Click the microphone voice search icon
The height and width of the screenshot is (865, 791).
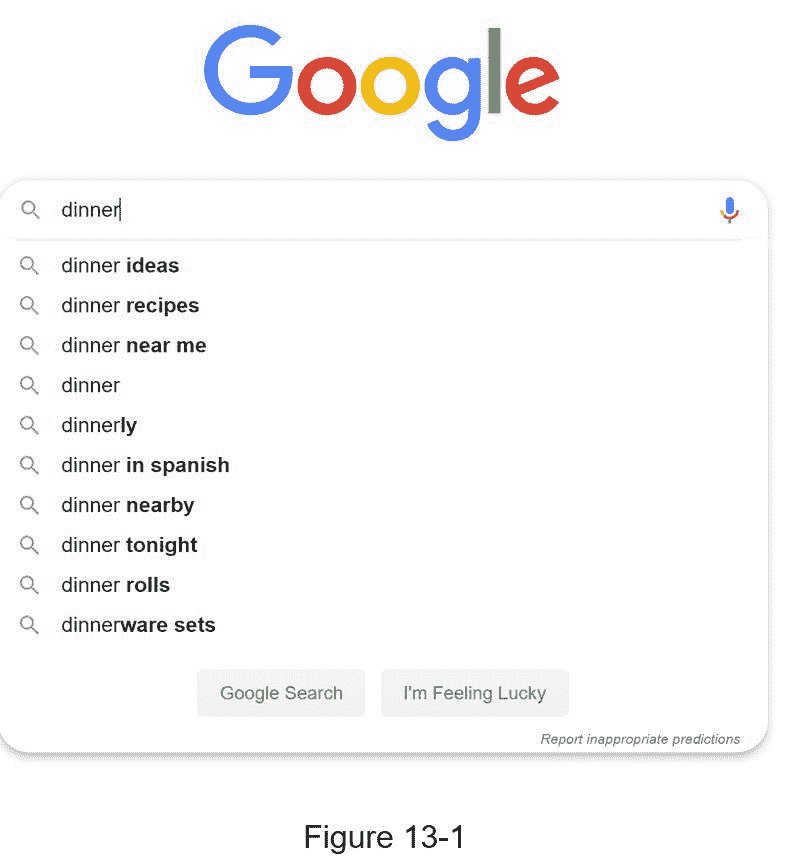[x=729, y=210]
